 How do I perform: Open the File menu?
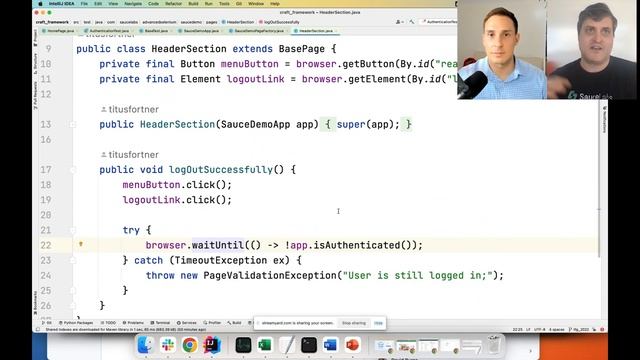coord(84,4)
